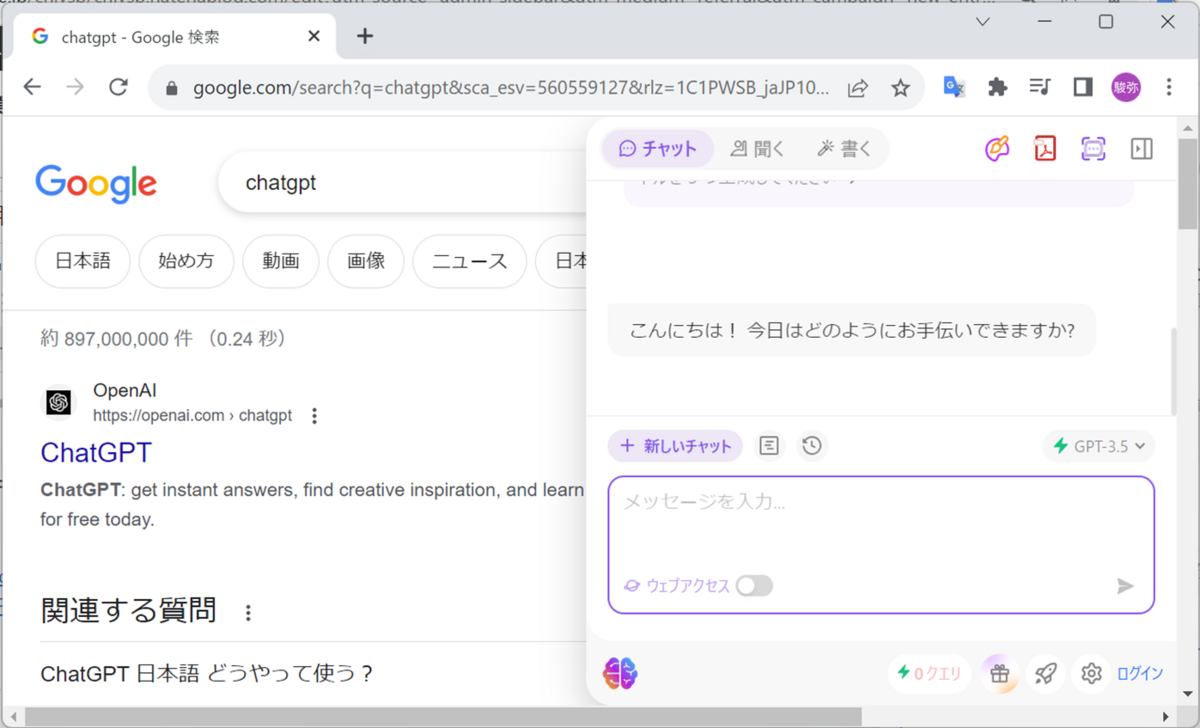This screenshot has width=1200, height=728.
Task: Open options beside 関連する質問
Action: click(248, 612)
